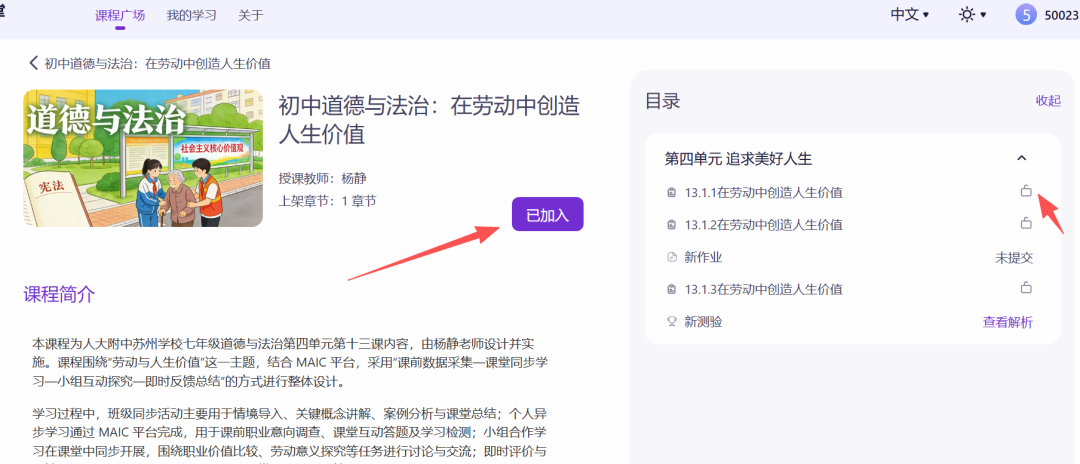Click the unlock icon for 13.1.2
The height and width of the screenshot is (464, 1080).
[x=1026, y=224]
